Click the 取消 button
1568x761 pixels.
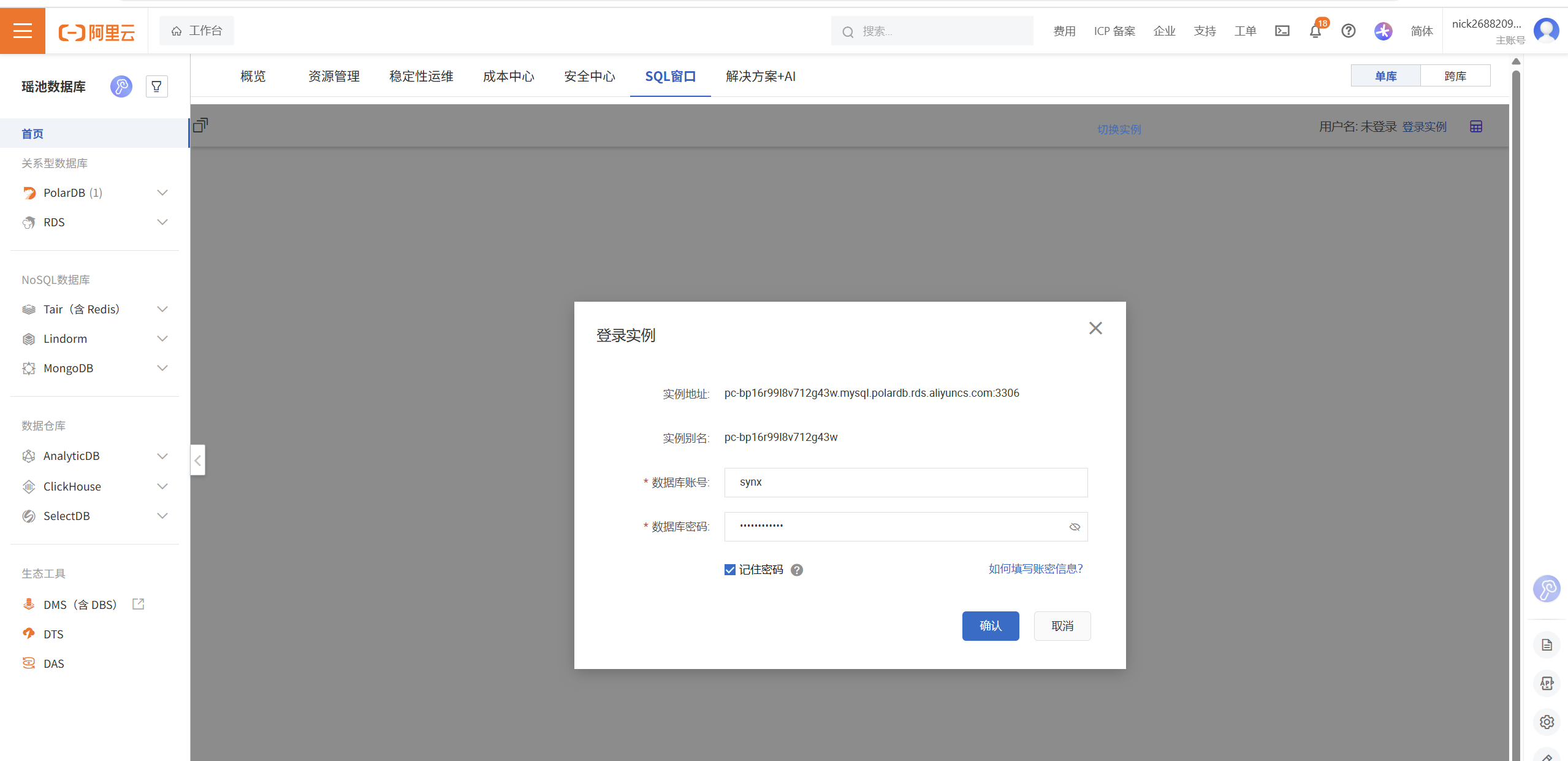pos(1062,626)
